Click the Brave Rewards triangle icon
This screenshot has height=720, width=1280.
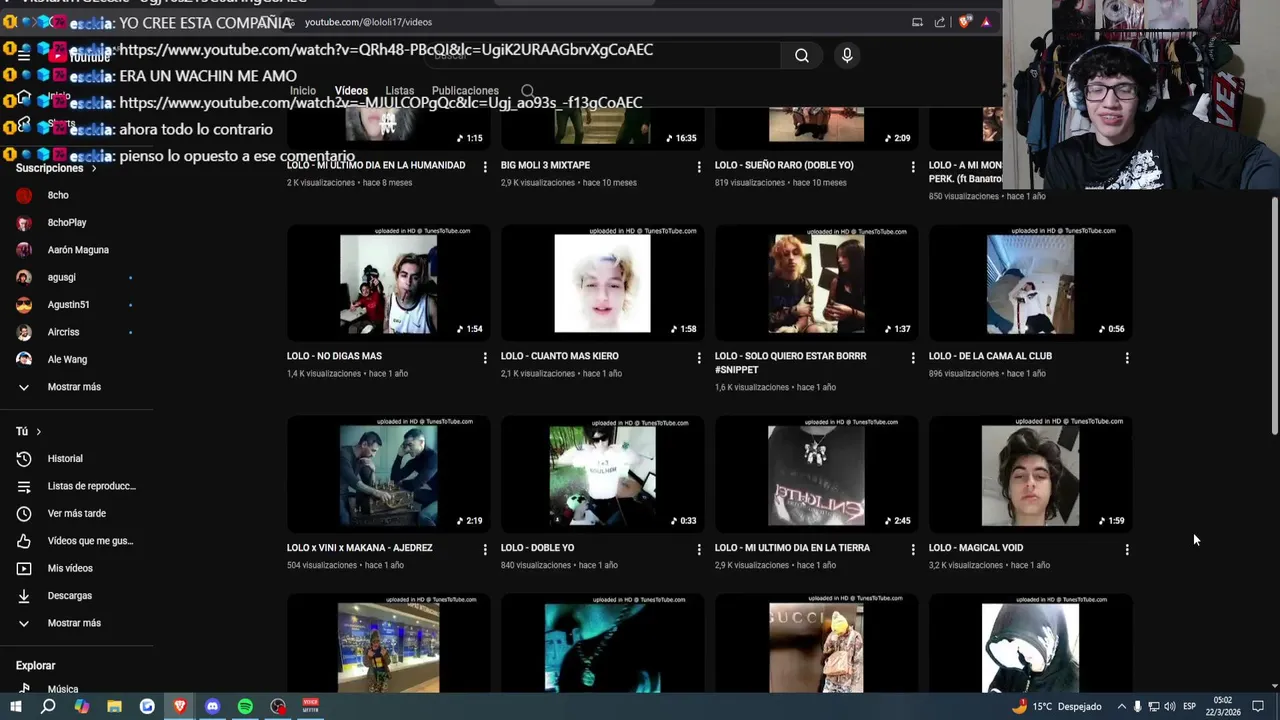(x=986, y=22)
